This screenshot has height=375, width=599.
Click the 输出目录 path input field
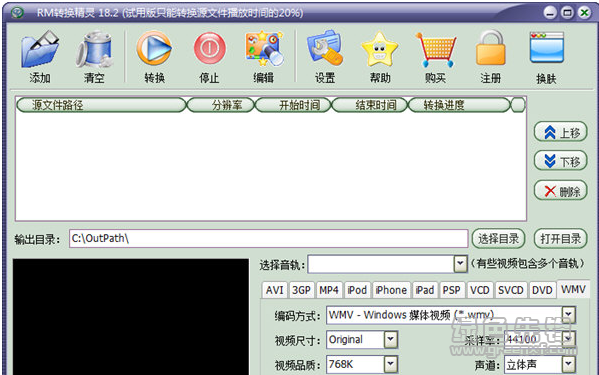(269, 239)
